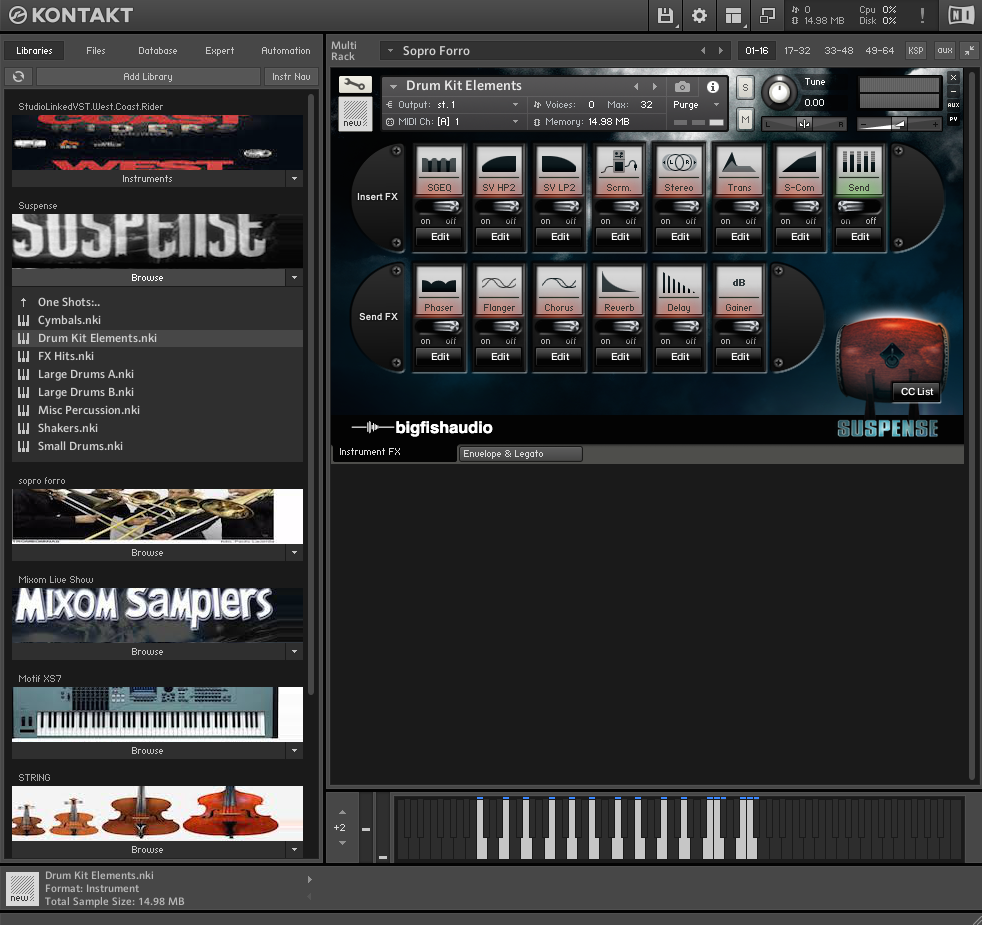Expand the West Coast Rider Instruments dropdown arrow
Viewport: 982px width, 925px height.
294,178
